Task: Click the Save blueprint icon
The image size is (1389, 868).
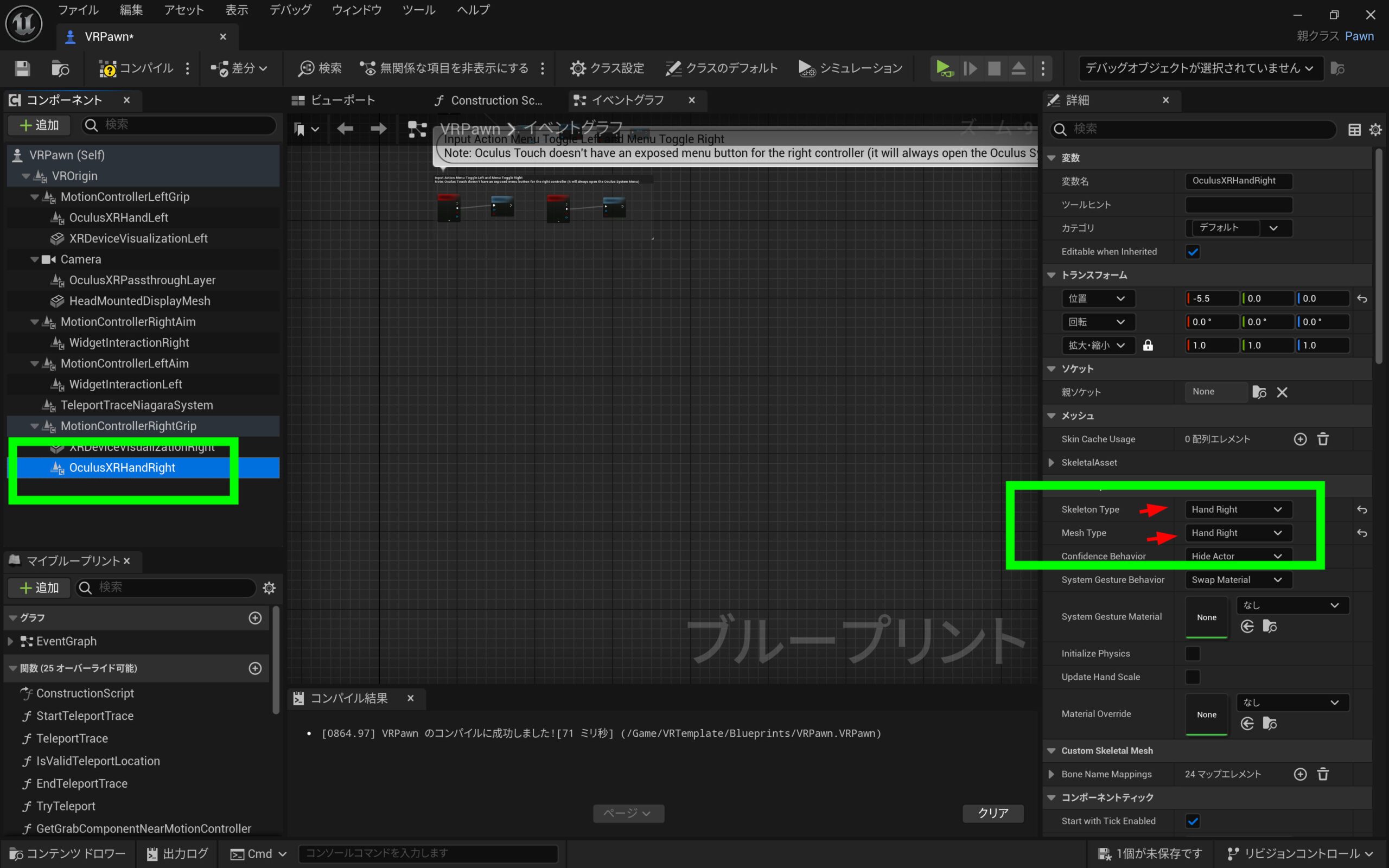Action: pyautogui.click(x=22, y=68)
